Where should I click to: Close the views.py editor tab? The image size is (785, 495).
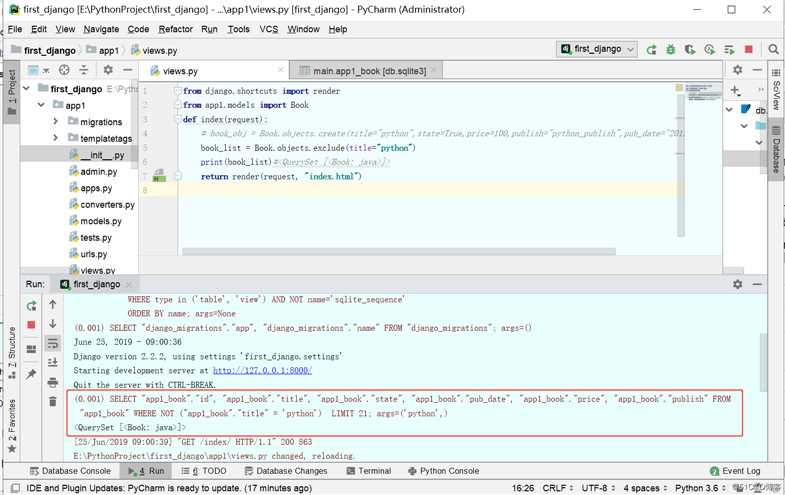point(281,70)
